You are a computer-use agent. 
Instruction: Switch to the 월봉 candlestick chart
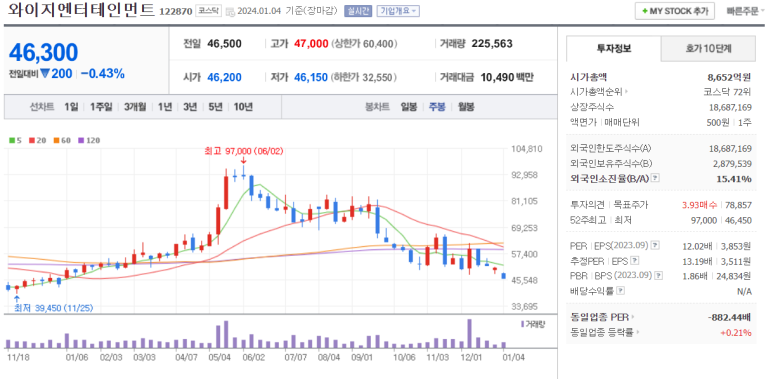[466, 106]
